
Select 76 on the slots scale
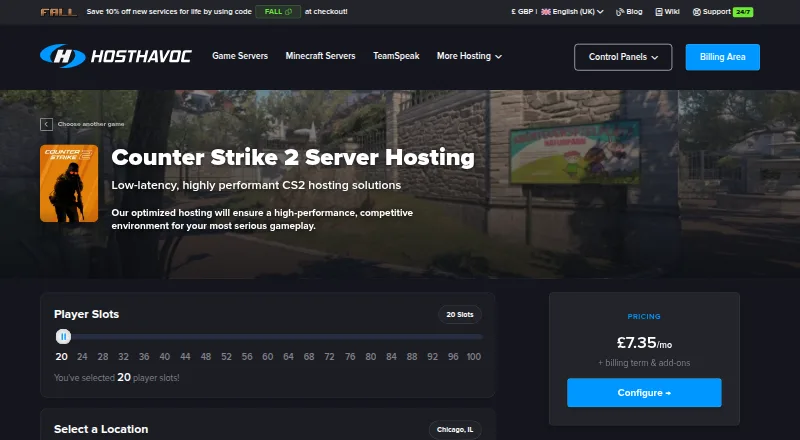coord(350,357)
